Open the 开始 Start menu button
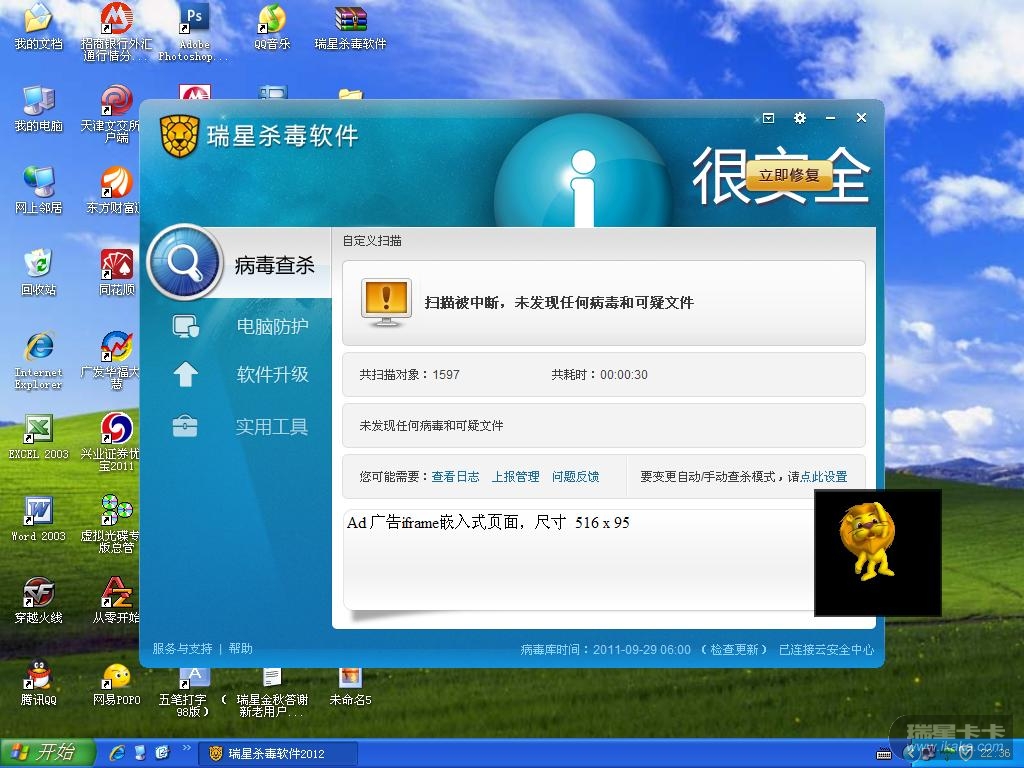This screenshot has height=768, width=1024. coord(48,753)
